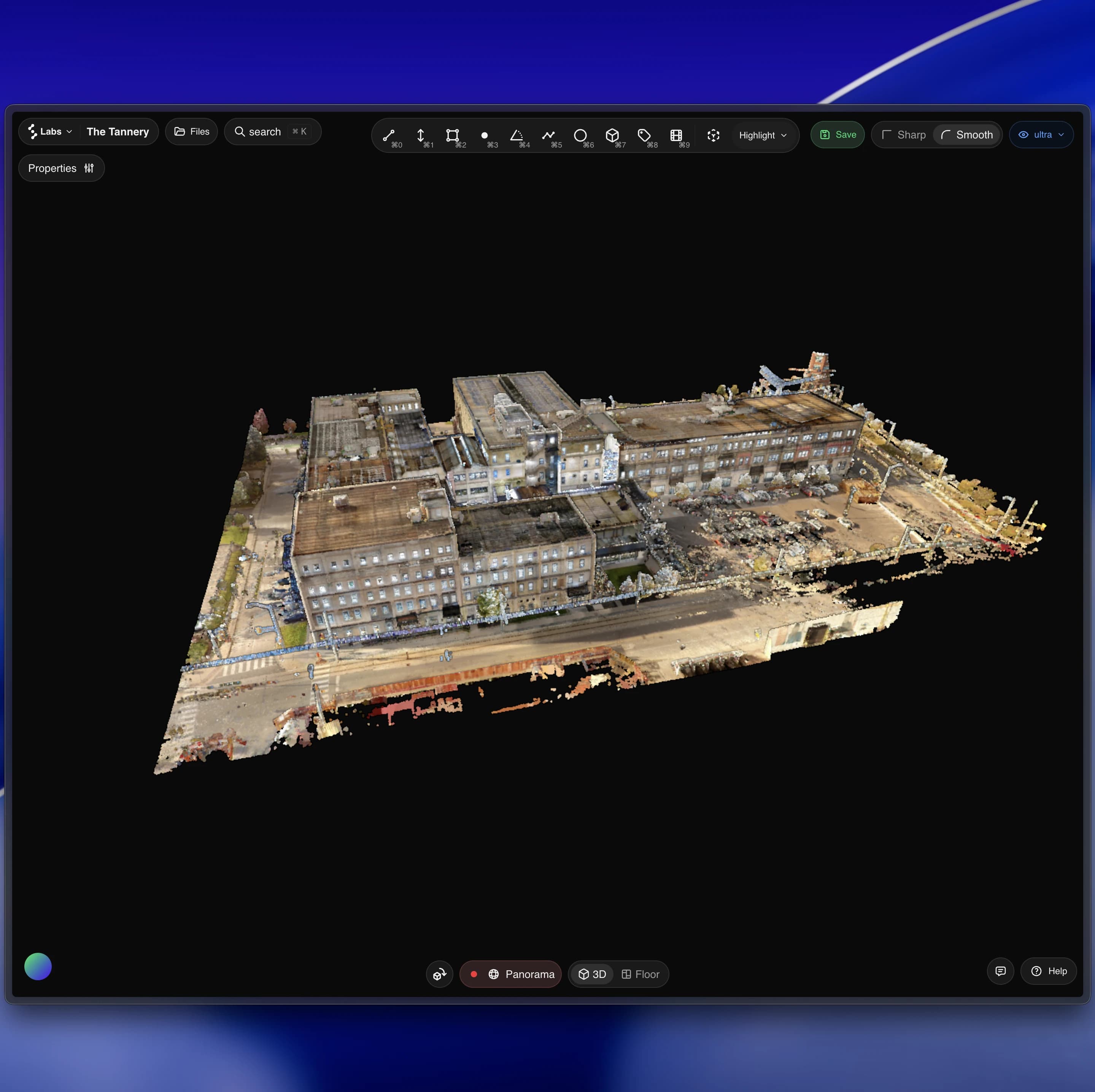Select the rectangle area measurement tool
This screenshot has height=1092, width=1095.
[452, 135]
